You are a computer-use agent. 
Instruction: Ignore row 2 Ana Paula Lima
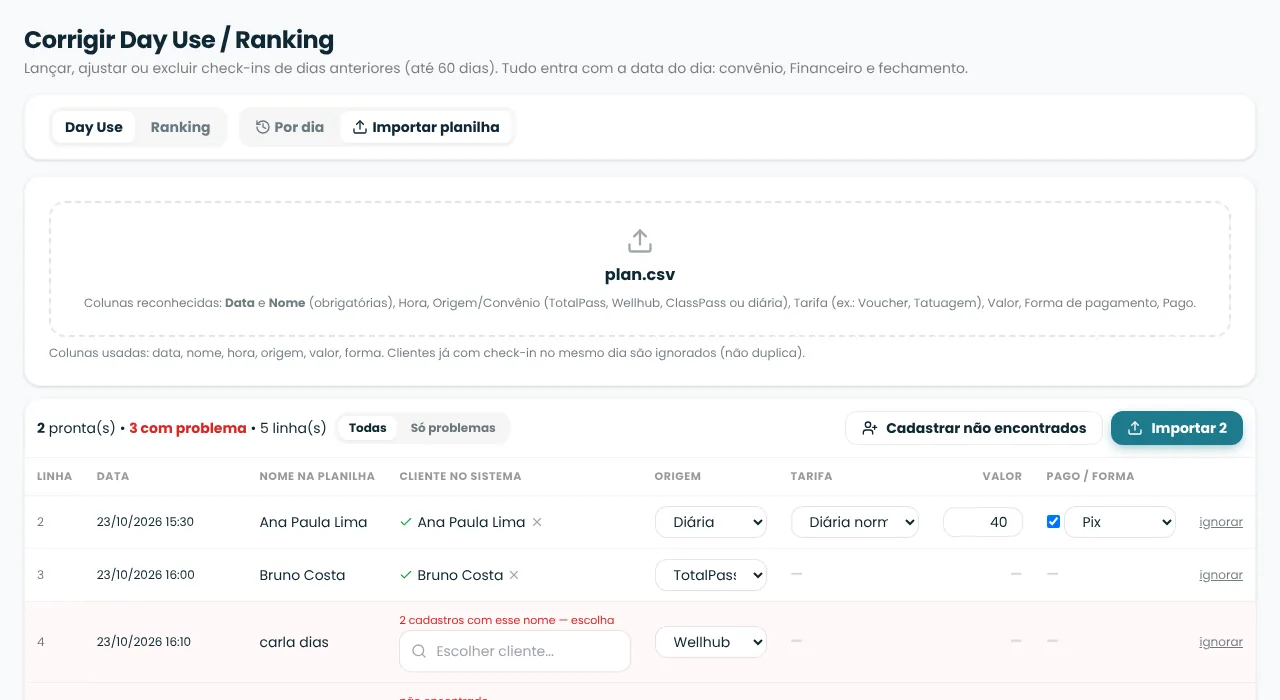pos(1221,522)
